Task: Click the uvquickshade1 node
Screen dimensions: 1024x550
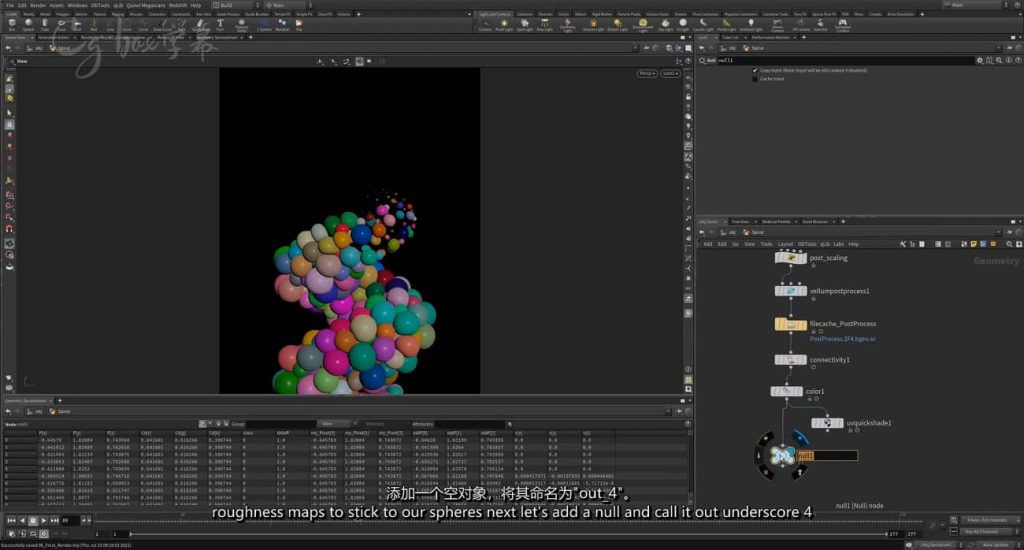Action: click(827, 423)
